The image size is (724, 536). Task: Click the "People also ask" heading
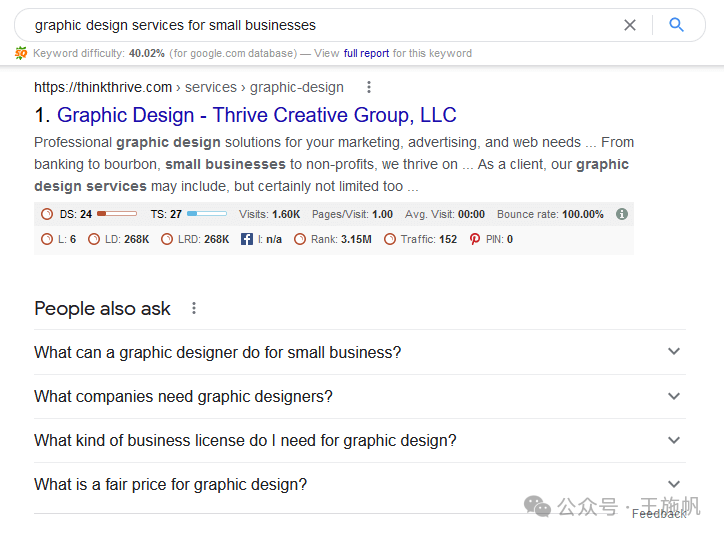point(103,308)
